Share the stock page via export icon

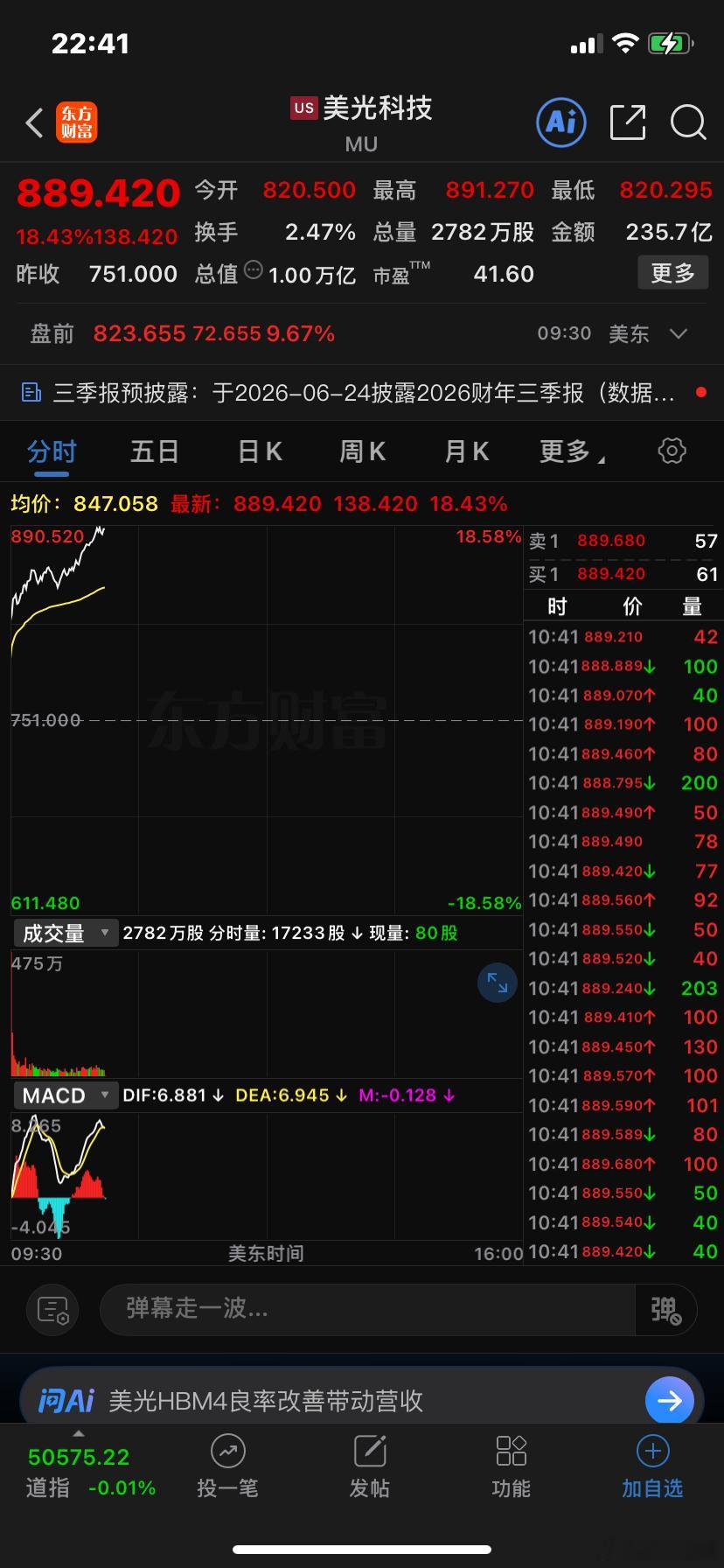tap(627, 122)
